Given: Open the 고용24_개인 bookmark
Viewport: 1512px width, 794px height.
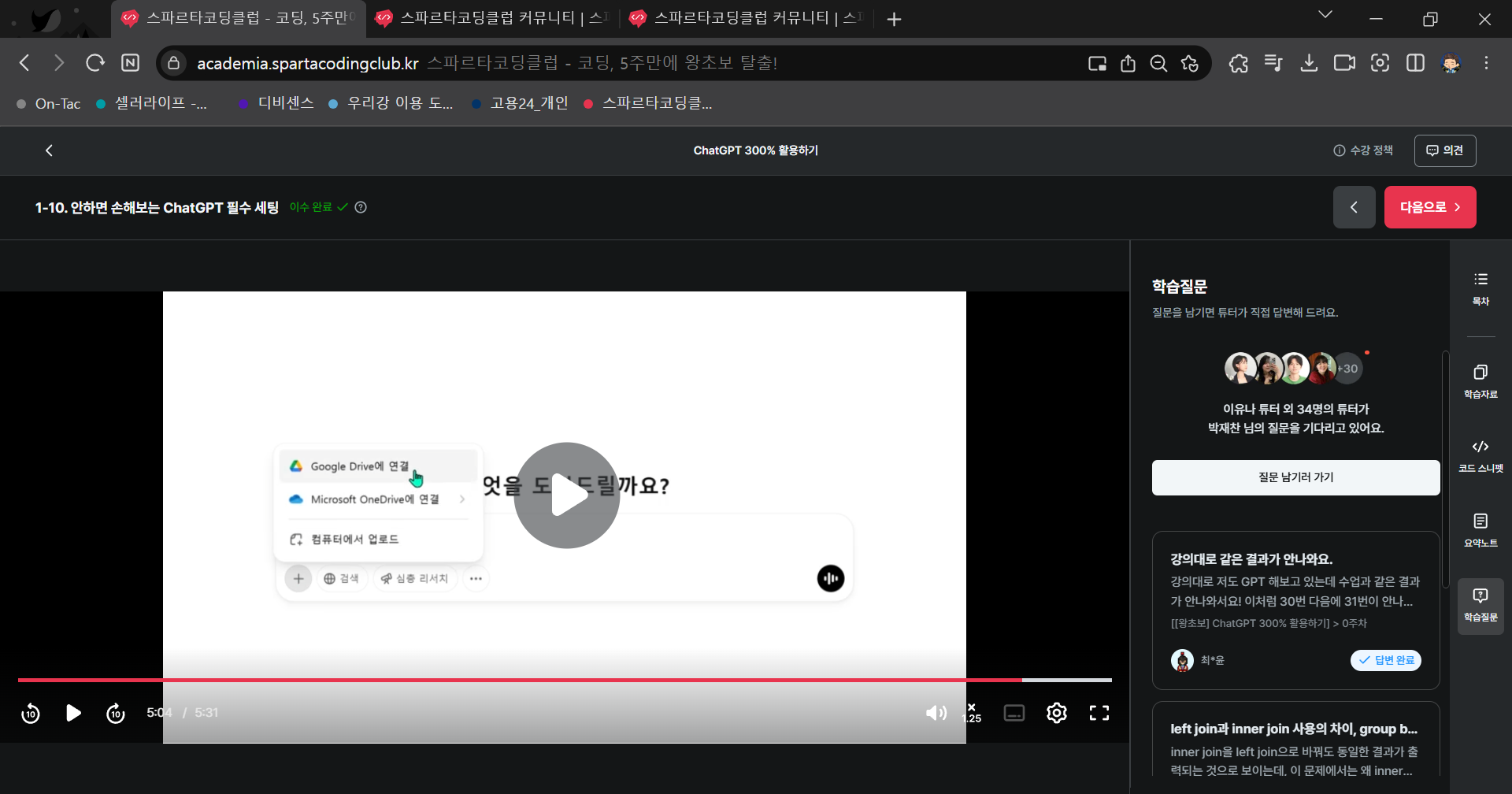Looking at the screenshot, I should [x=520, y=103].
